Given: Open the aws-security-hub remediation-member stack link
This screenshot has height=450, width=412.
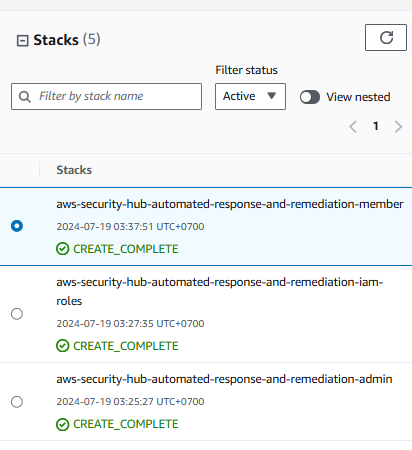Looking at the screenshot, I should point(230,204).
